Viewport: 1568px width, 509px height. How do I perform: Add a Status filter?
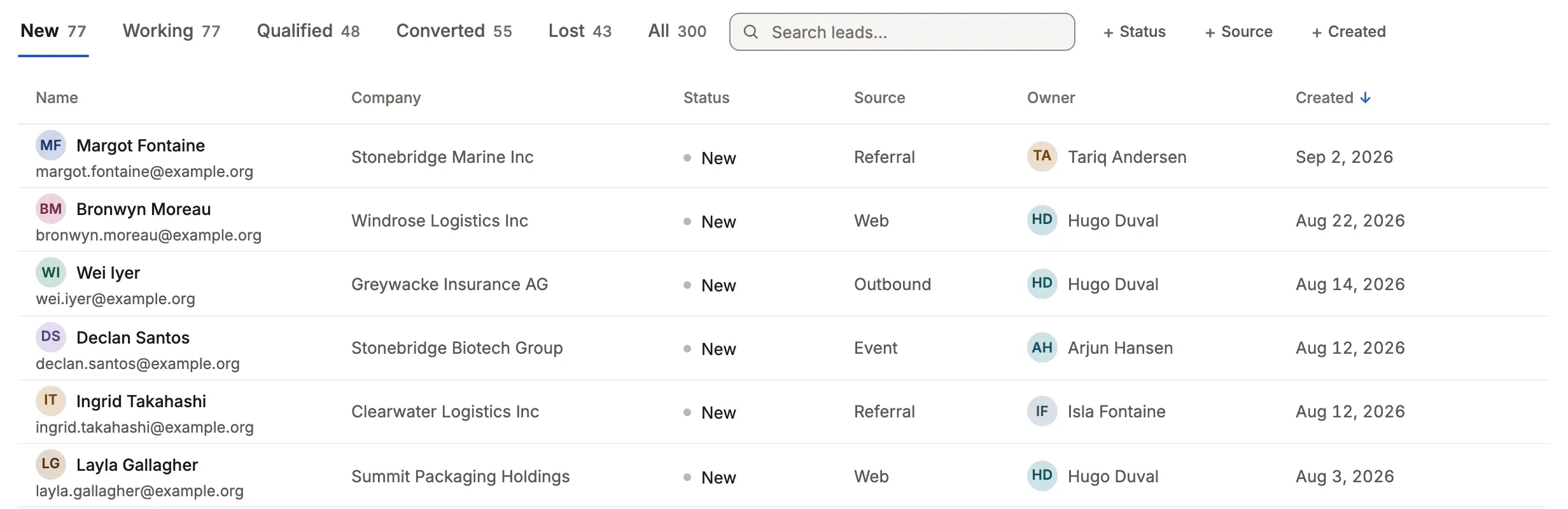pos(1135,32)
